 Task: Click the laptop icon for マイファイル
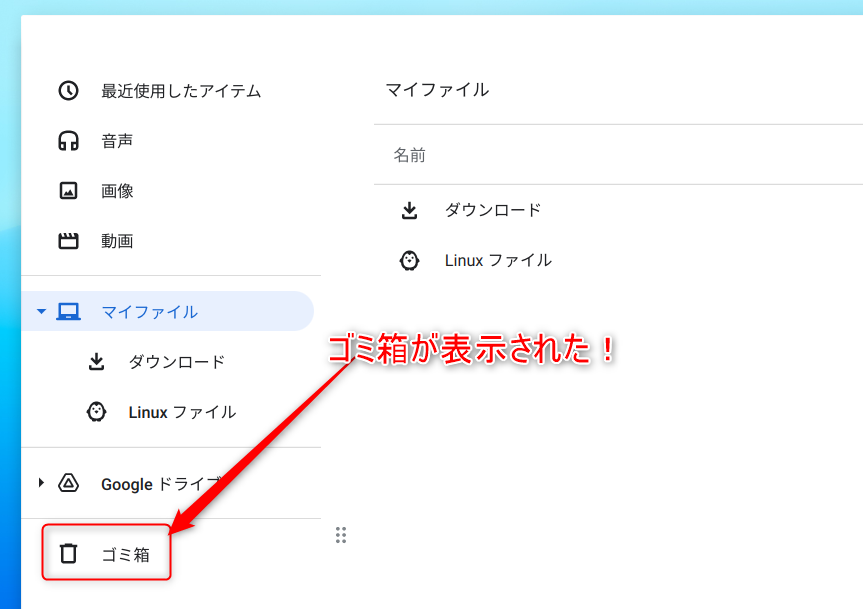[x=68, y=311]
